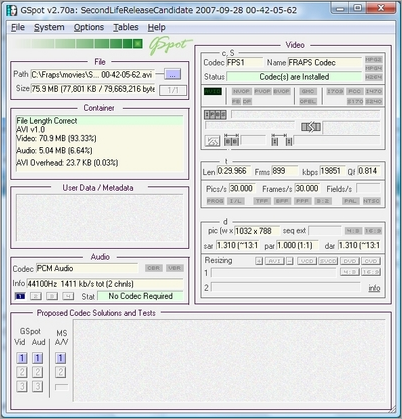Click GSpot Aud test button 1
The image size is (402, 419).
point(37,358)
